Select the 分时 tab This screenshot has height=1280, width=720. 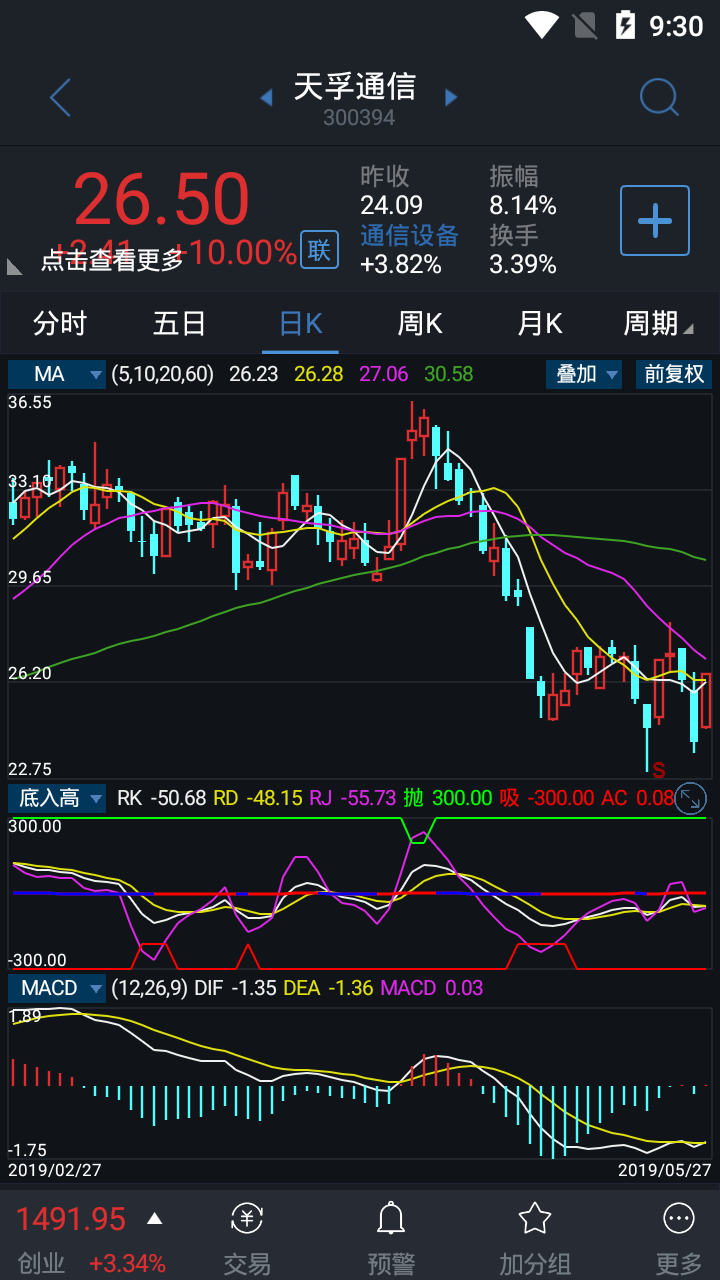[60, 324]
